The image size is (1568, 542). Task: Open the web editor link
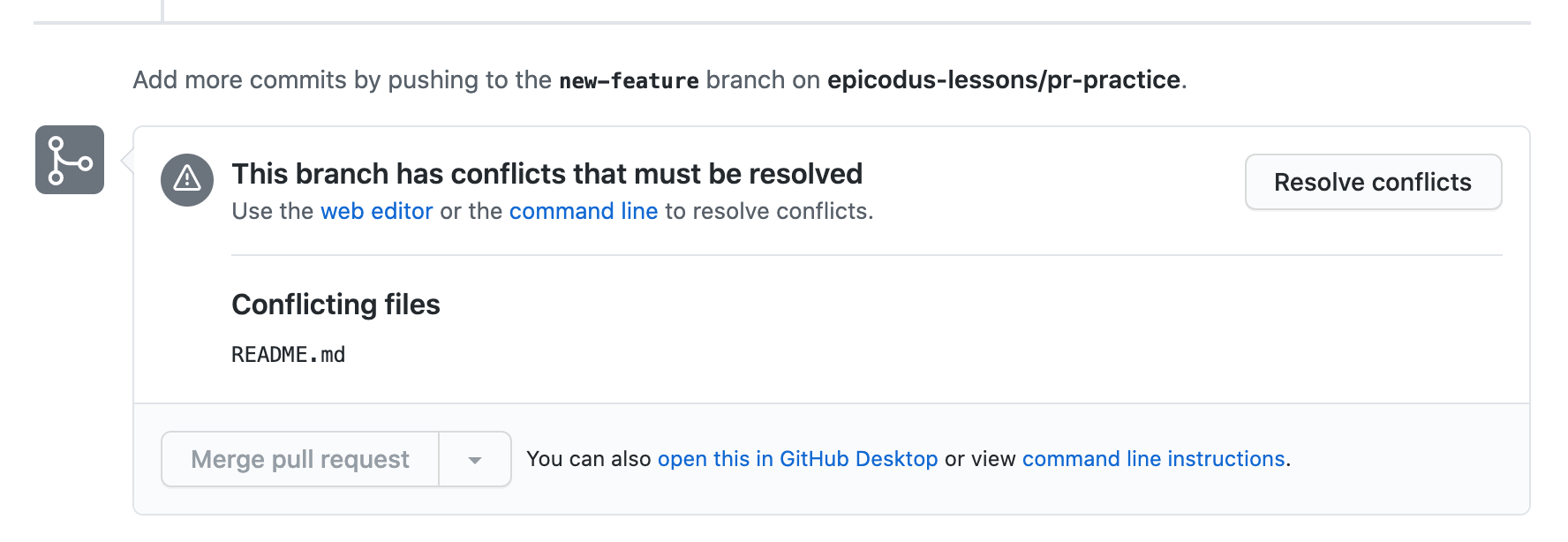pyautogui.click(x=377, y=211)
